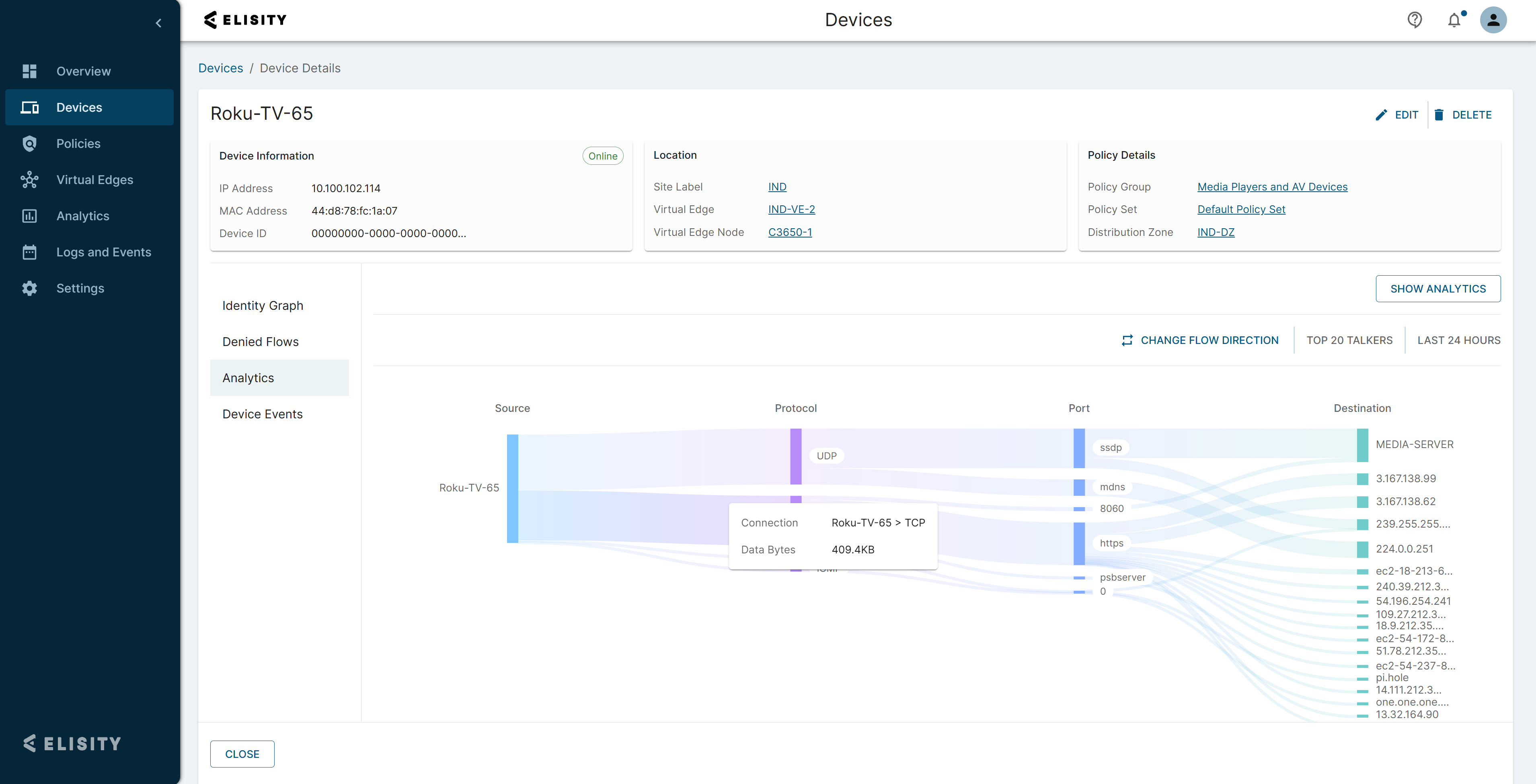
Task: Click the Virtual Edges network icon
Action: [29, 180]
